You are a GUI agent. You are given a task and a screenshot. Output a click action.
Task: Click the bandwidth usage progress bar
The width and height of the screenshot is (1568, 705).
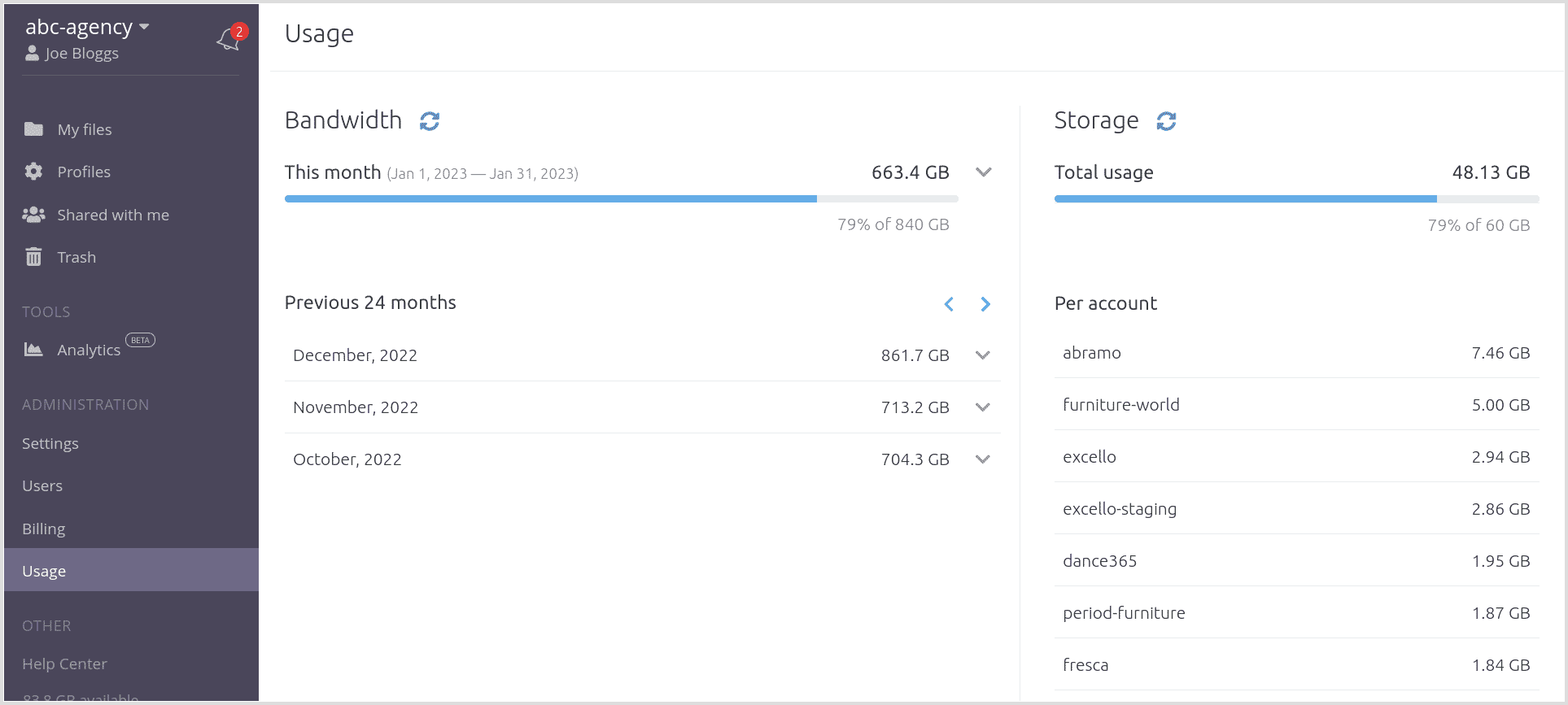pos(622,198)
